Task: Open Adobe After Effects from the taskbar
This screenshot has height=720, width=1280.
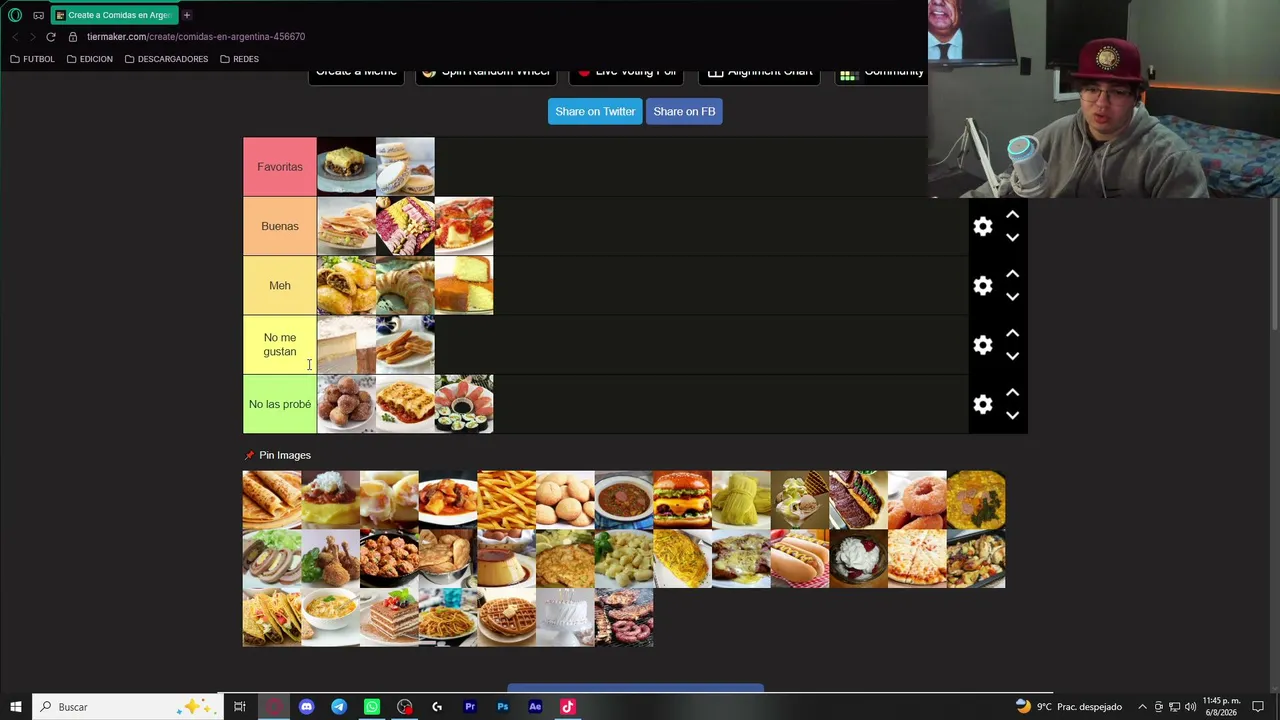Action: click(x=535, y=707)
